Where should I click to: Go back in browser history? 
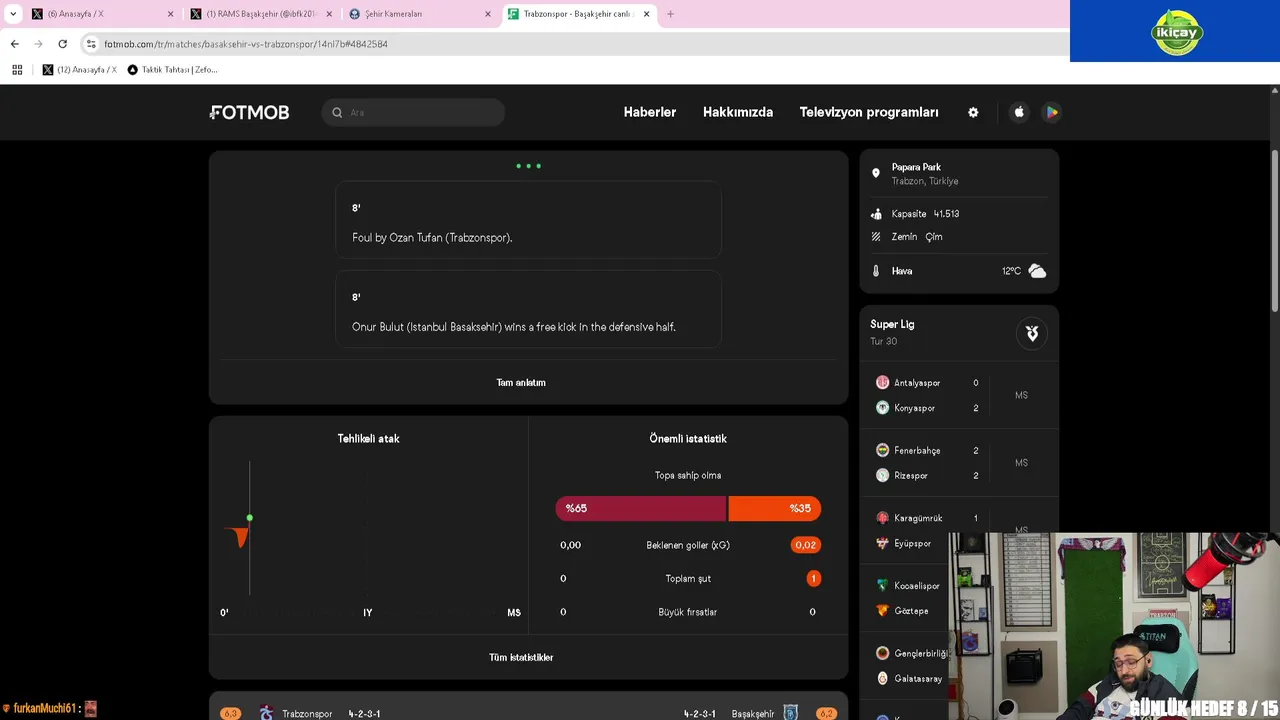[14, 44]
